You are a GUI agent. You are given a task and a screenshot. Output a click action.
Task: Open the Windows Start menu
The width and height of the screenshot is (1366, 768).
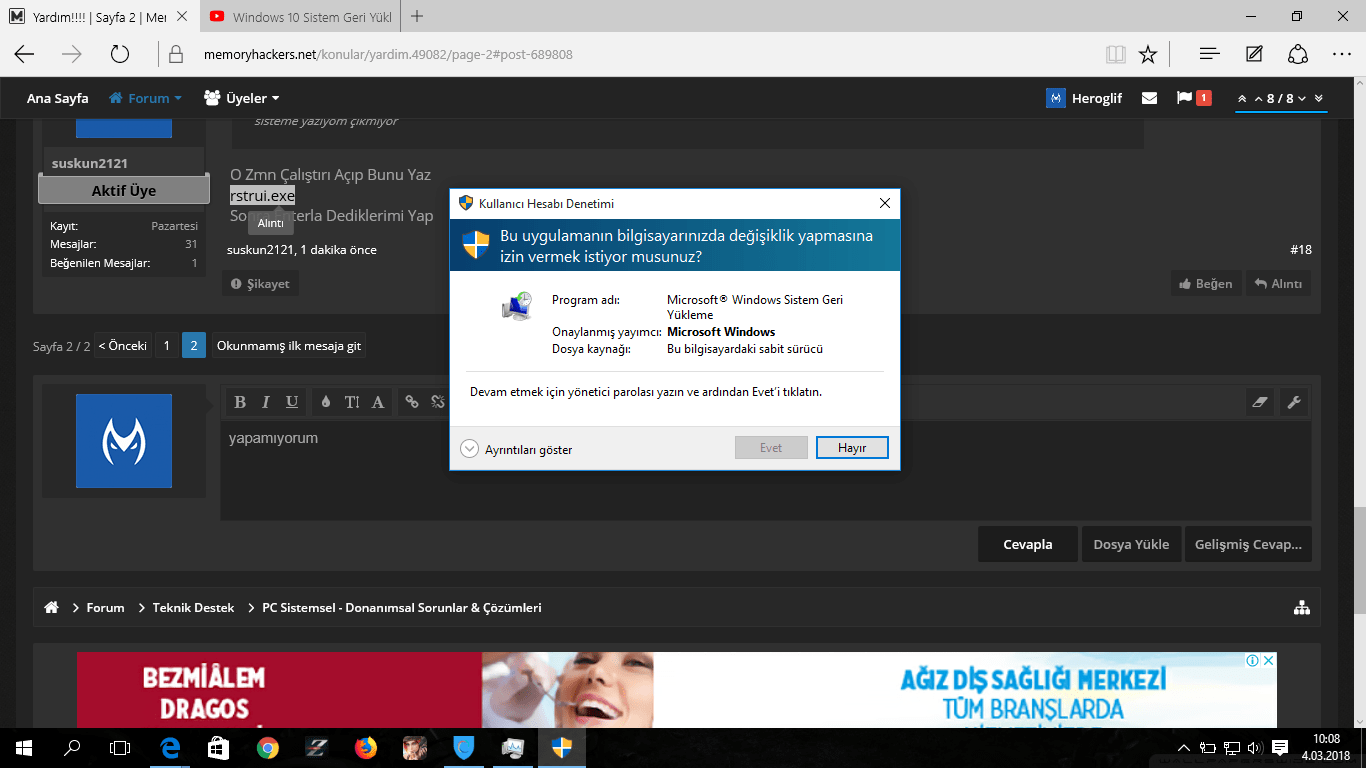click(x=24, y=747)
